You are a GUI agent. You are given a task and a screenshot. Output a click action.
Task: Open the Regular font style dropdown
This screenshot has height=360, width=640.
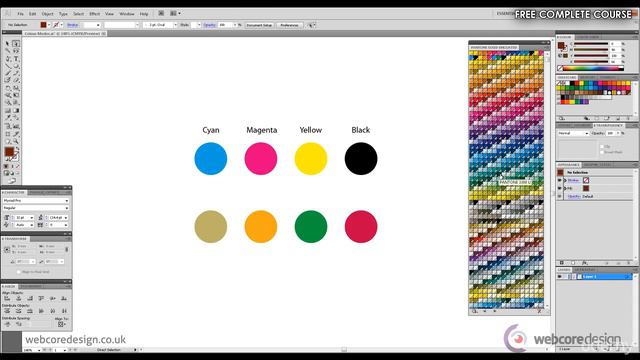coord(36,208)
